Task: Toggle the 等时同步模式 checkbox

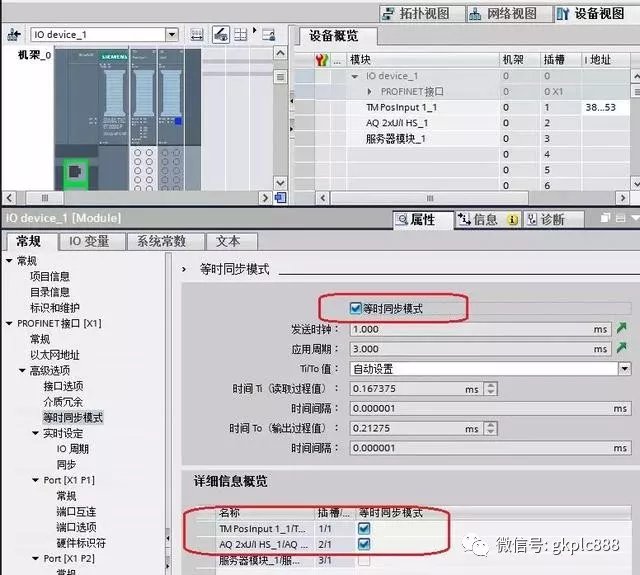Action: click(355, 308)
